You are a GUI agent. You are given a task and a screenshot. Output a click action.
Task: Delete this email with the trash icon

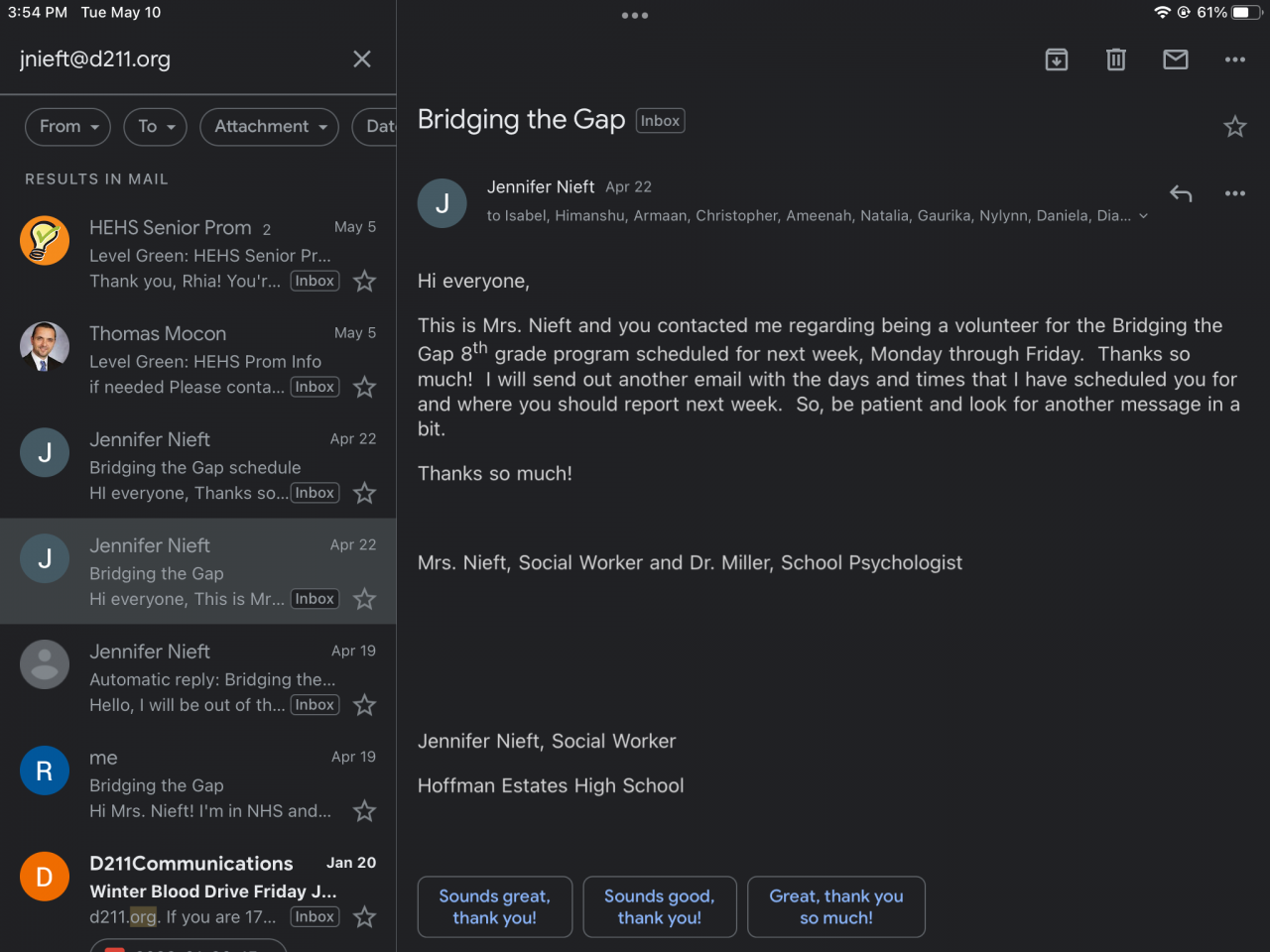tap(1116, 59)
